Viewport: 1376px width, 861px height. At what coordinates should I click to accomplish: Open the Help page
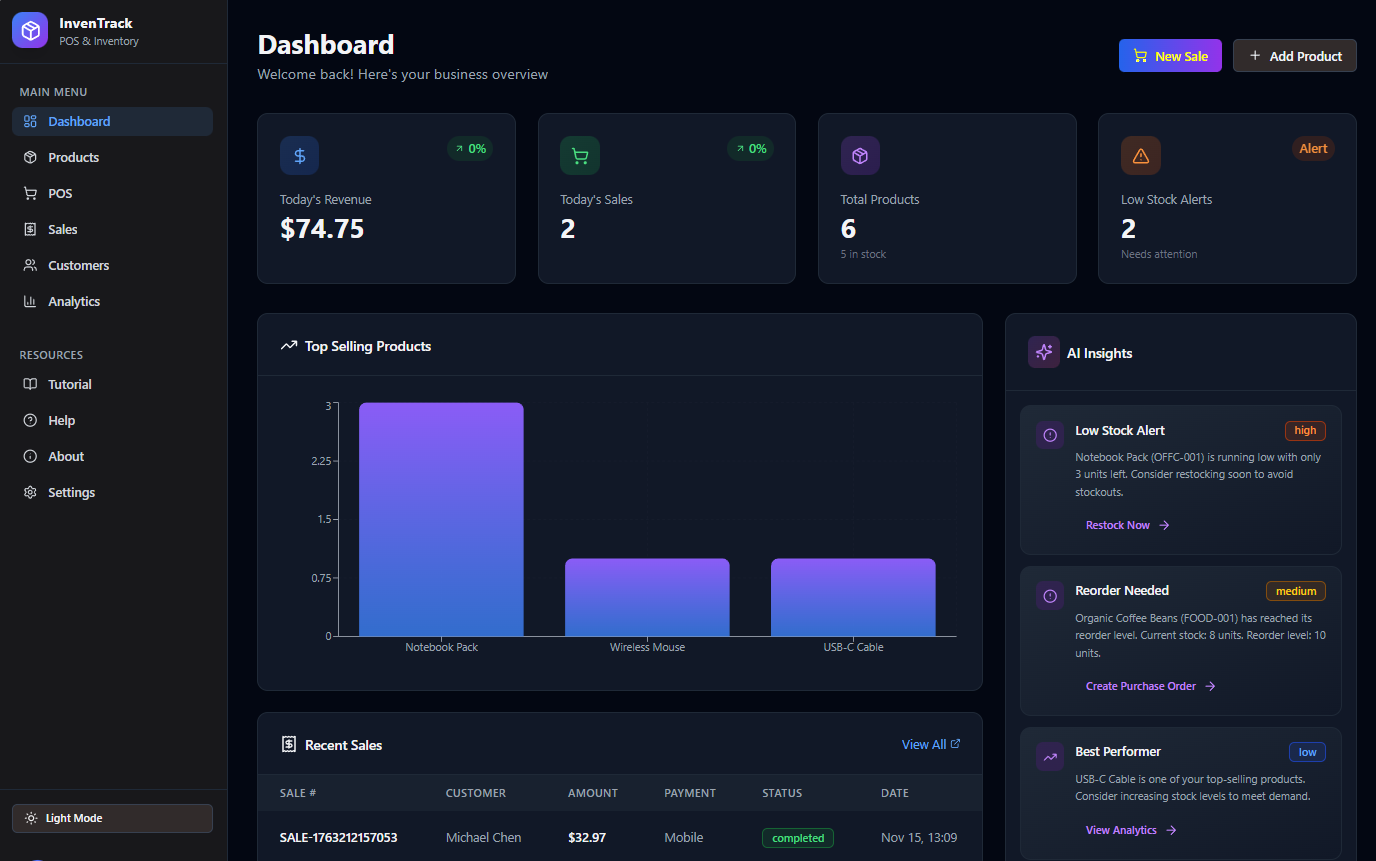pos(112,420)
